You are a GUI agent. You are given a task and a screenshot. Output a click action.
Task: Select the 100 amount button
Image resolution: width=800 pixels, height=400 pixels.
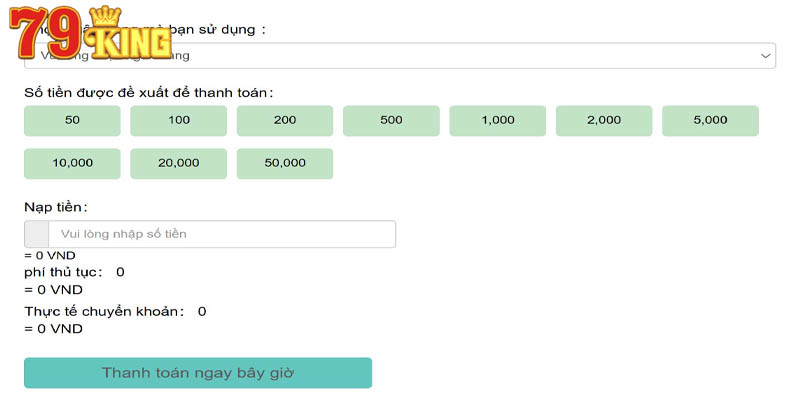[179, 120]
